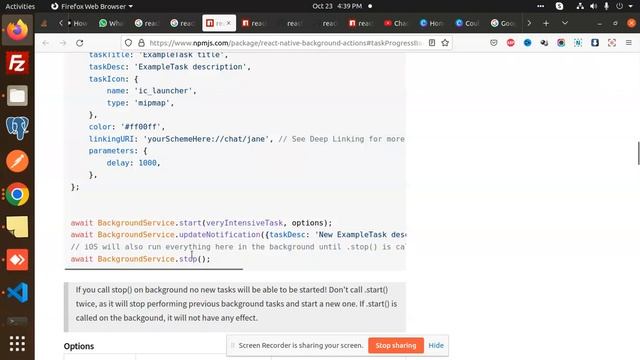Open Firefox Web Browser app menu
The height and width of the screenshot is (360, 640).
[92, 6]
